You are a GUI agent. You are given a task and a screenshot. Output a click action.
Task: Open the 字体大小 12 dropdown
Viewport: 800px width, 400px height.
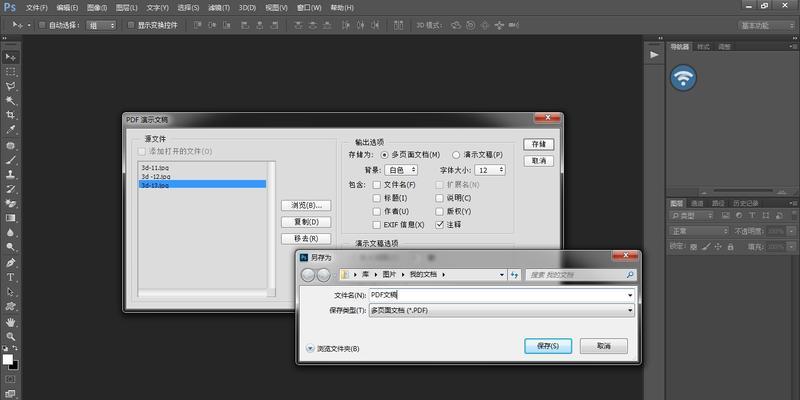490,170
